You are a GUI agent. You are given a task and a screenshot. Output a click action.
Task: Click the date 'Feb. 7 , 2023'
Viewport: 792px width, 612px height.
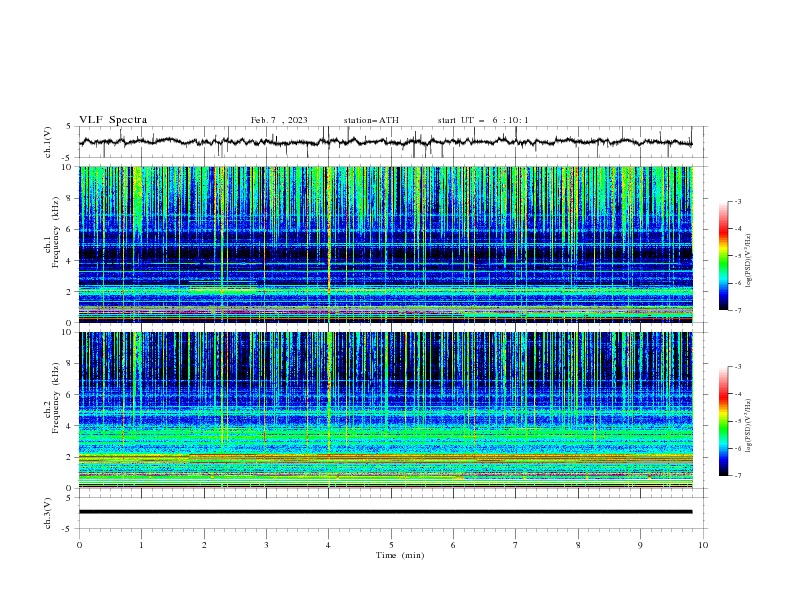click(x=279, y=120)
